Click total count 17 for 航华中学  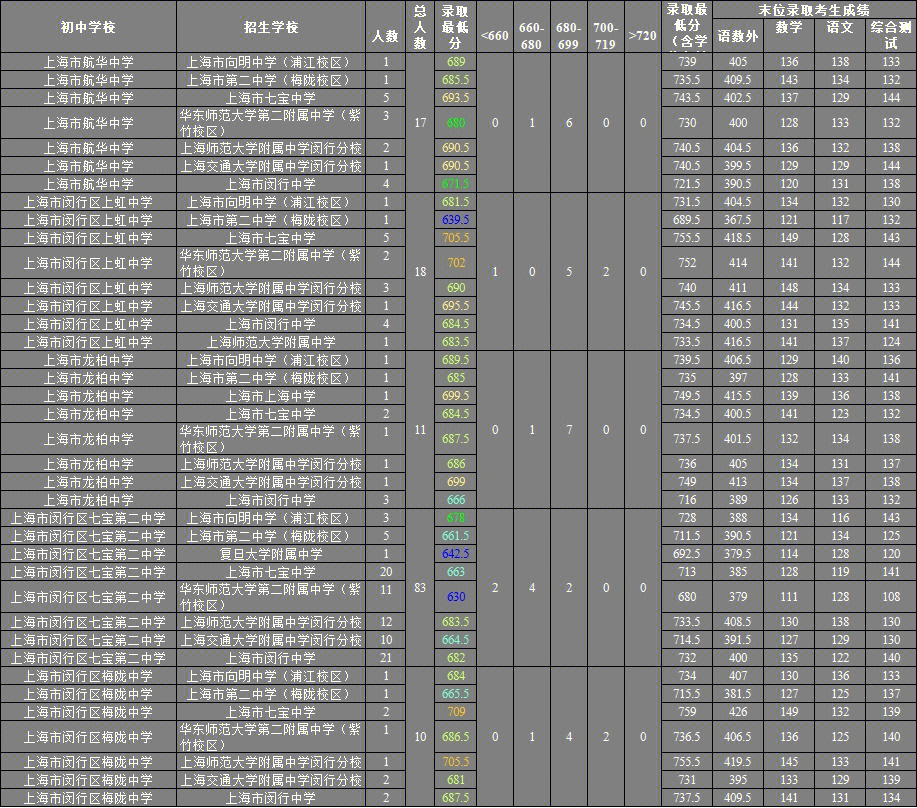420,123
